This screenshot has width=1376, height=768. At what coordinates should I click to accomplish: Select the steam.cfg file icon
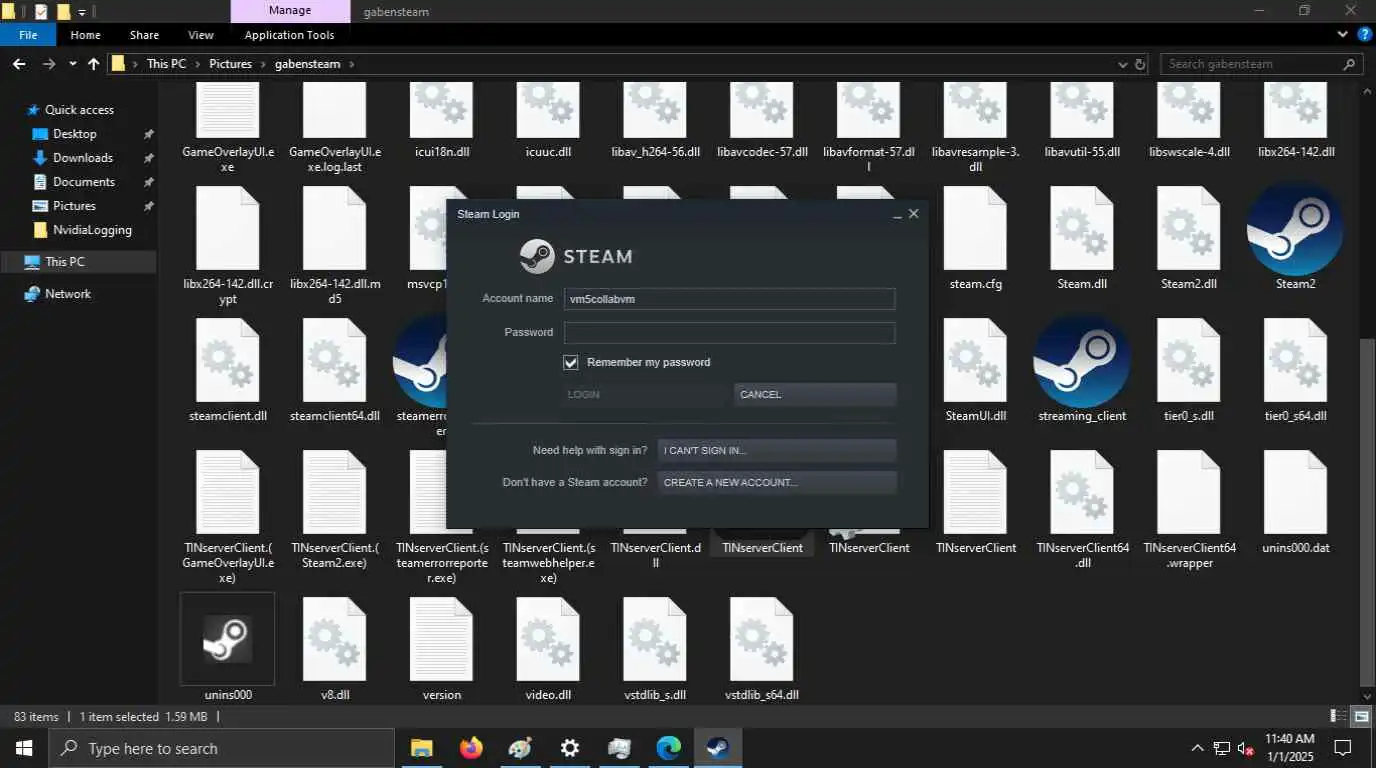[x=974, y=229]
